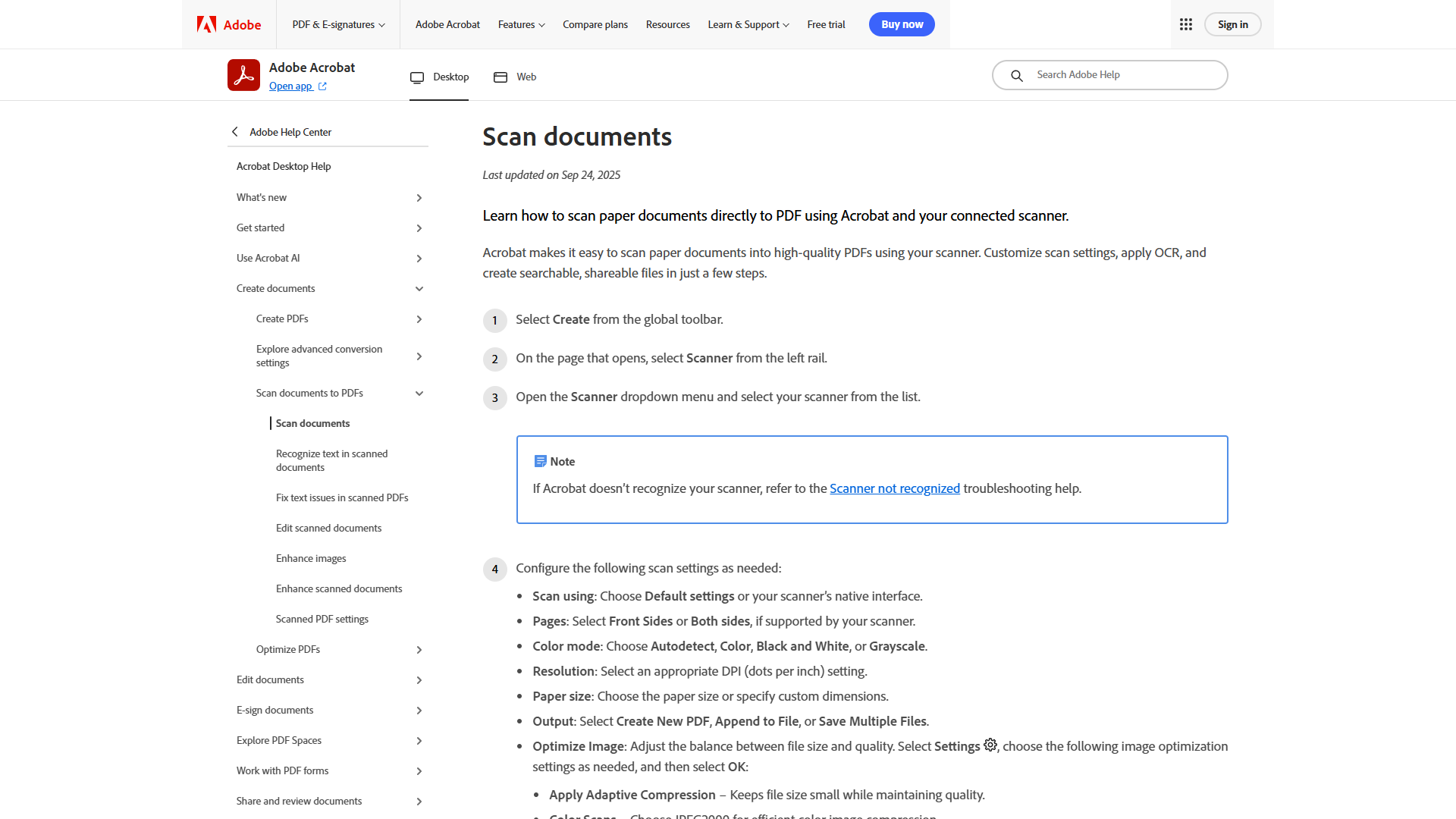Open the Scanner not recognized link
Screen dimensions: 1456x819
(x=895, y=488)
